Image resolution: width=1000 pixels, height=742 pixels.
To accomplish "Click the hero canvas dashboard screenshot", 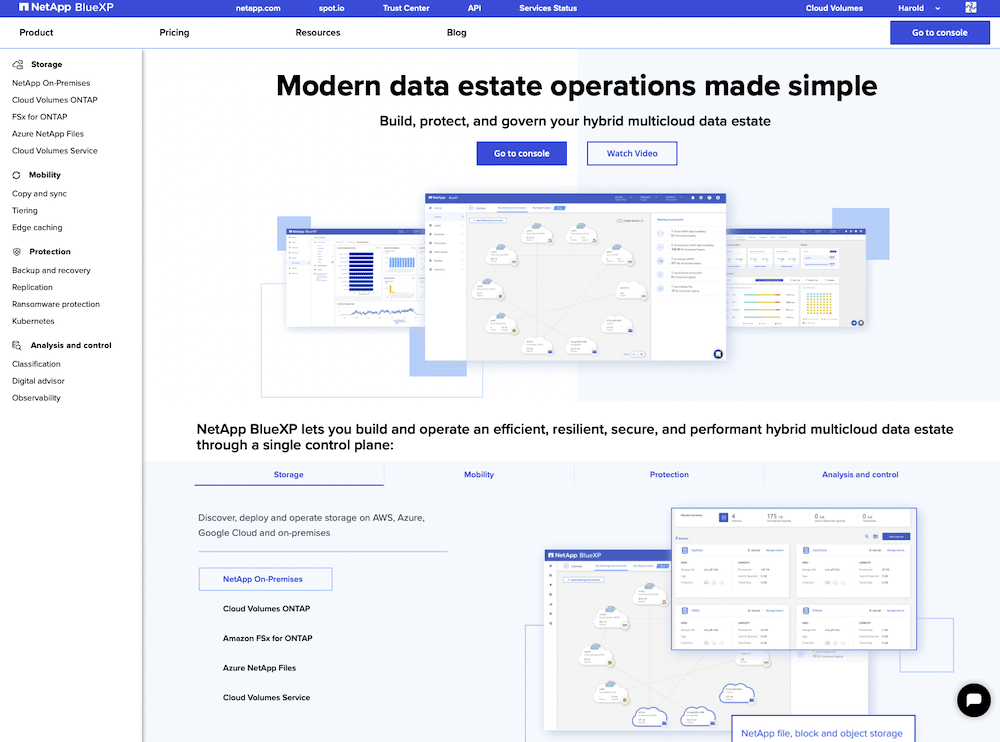I will point(575,278).
